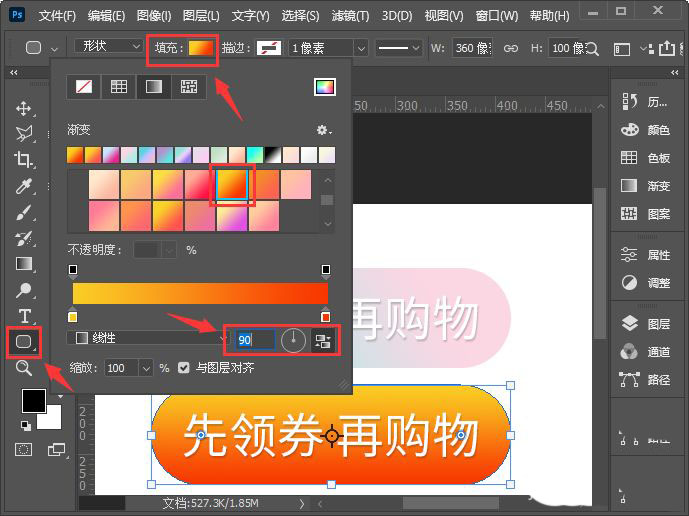The width and height of the screenshot is (689, 516).
Task: Click the 填充 fill swatch button
Action: pyautogui.click(x=201, y=47)
